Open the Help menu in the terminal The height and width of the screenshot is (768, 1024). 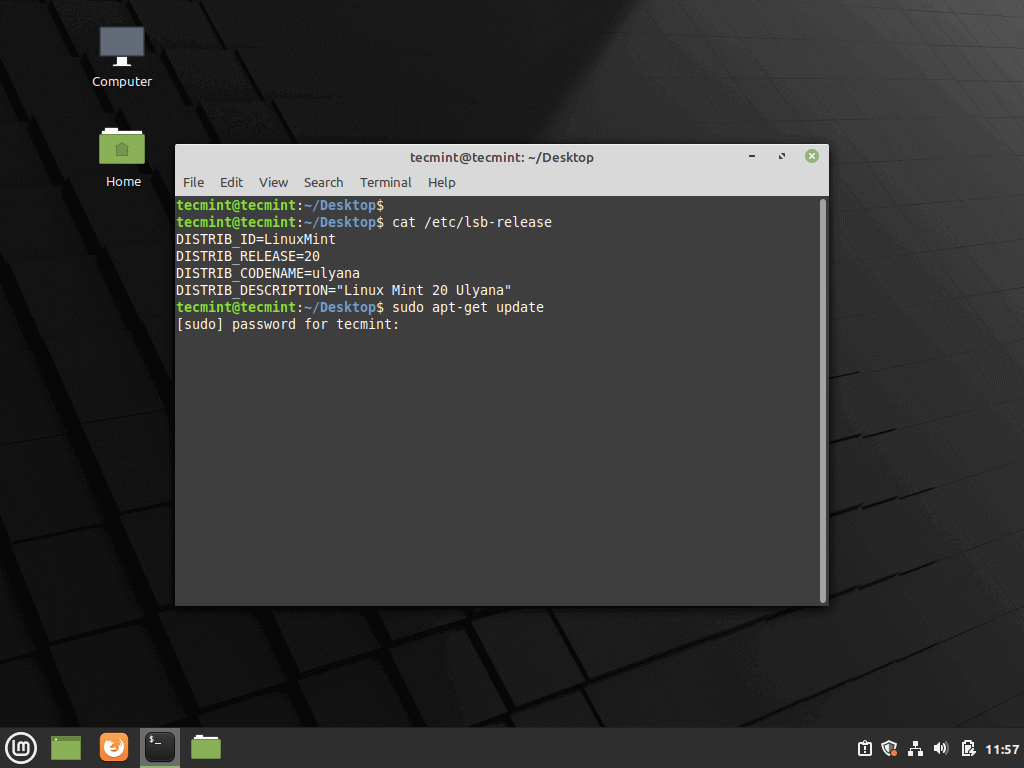pos(441,182)
